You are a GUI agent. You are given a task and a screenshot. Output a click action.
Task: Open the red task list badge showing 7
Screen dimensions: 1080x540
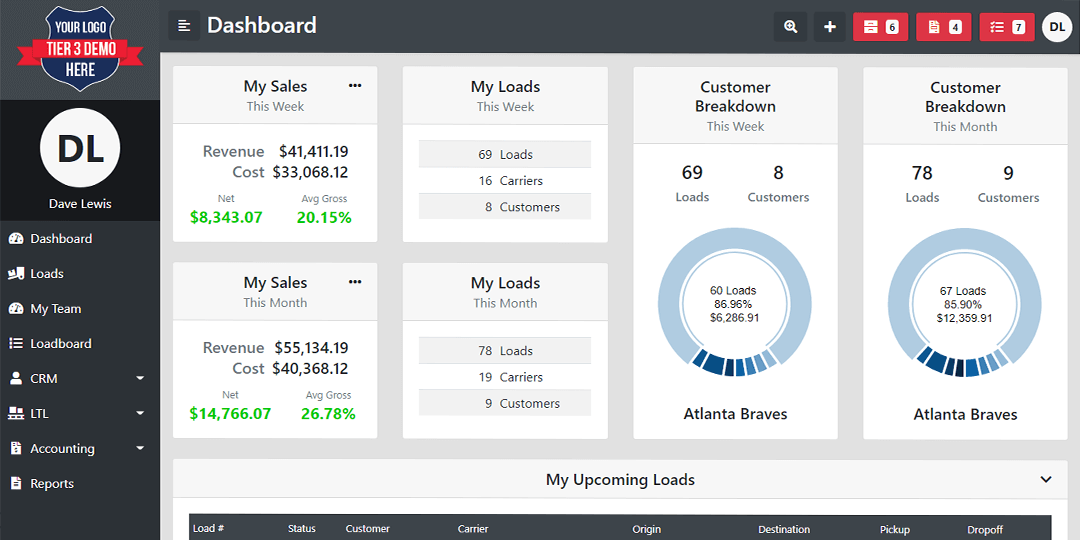click(1007, 27)
